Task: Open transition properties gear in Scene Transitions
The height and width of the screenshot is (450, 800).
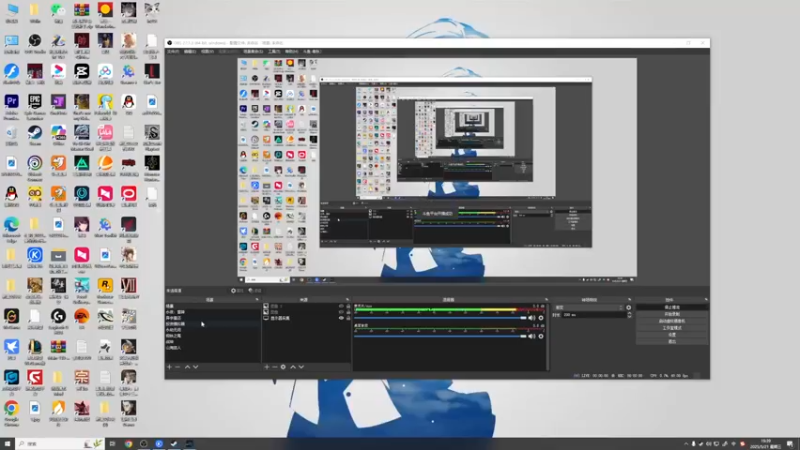Action: (629, 308)
